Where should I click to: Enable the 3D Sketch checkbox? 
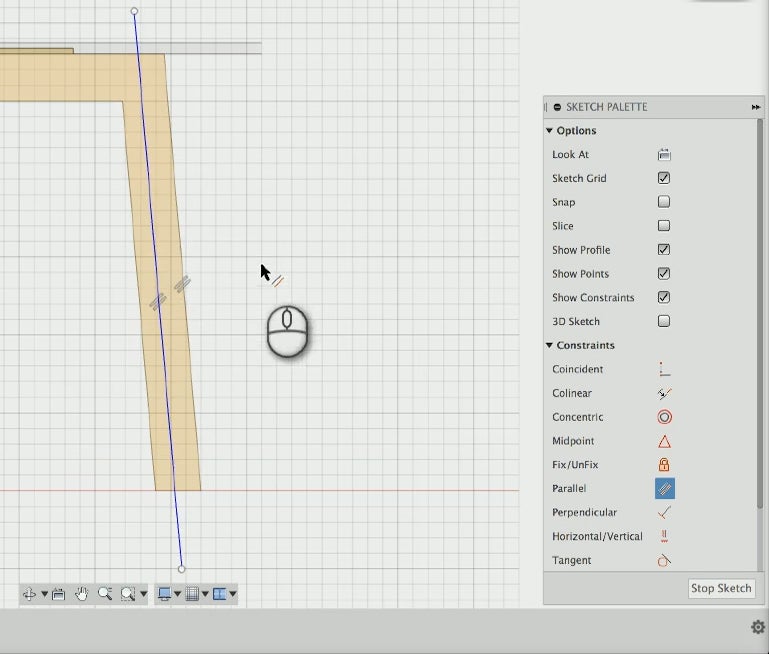point(664,321)
